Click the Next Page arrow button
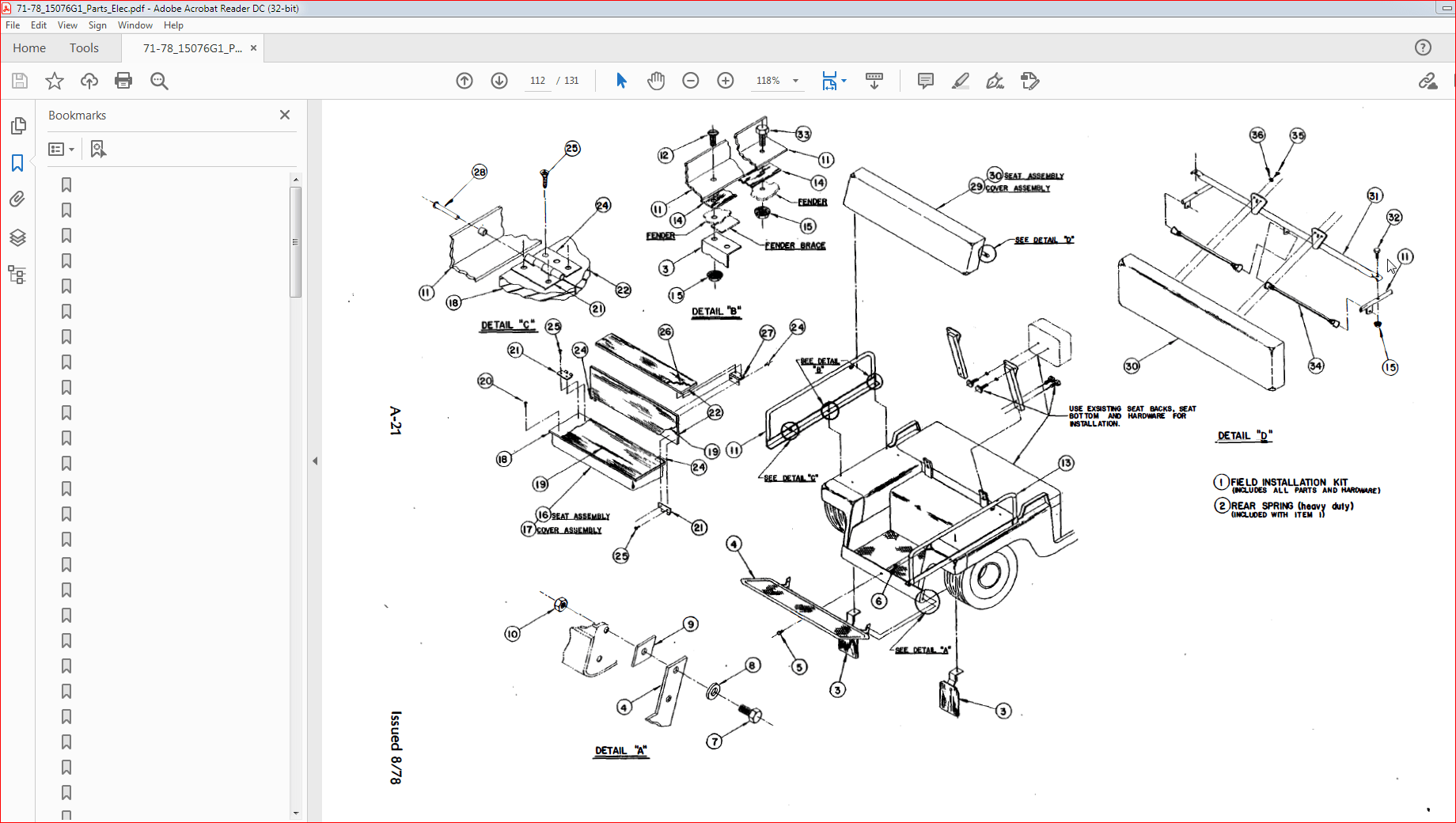Image resolution: width=1456 pixels, height=823 pixels. click(499, 80)
